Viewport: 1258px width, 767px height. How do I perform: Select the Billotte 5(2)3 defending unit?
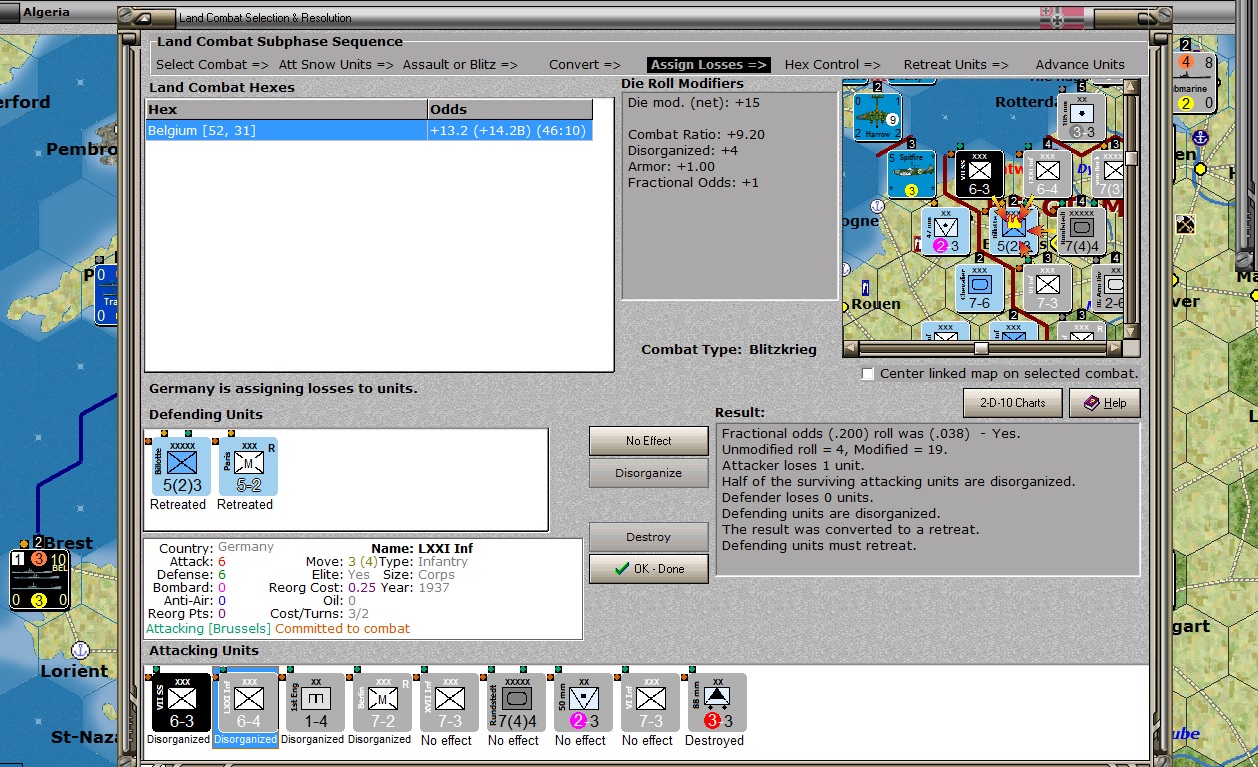[181, 466]
